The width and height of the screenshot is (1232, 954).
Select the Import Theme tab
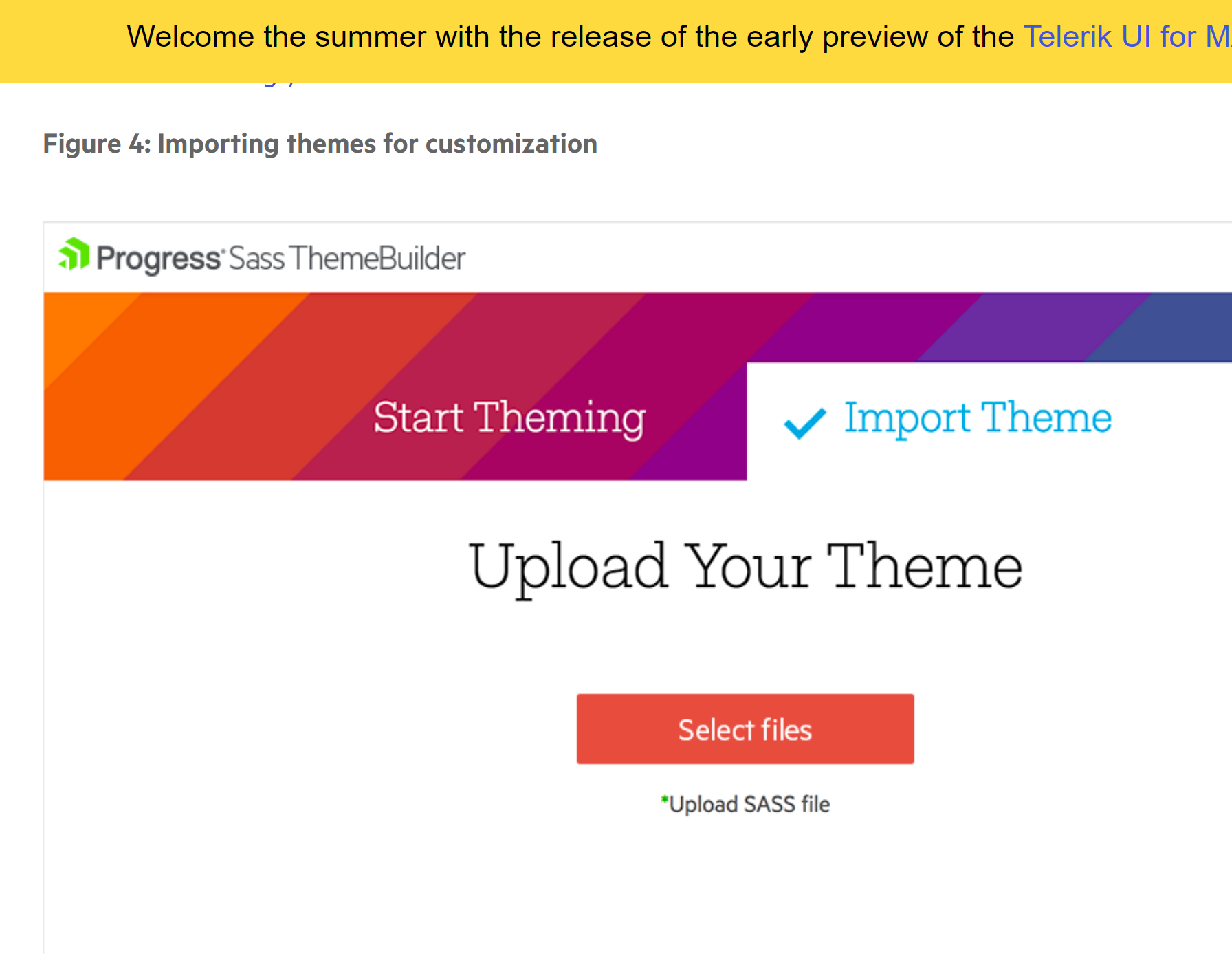(977, 418)
